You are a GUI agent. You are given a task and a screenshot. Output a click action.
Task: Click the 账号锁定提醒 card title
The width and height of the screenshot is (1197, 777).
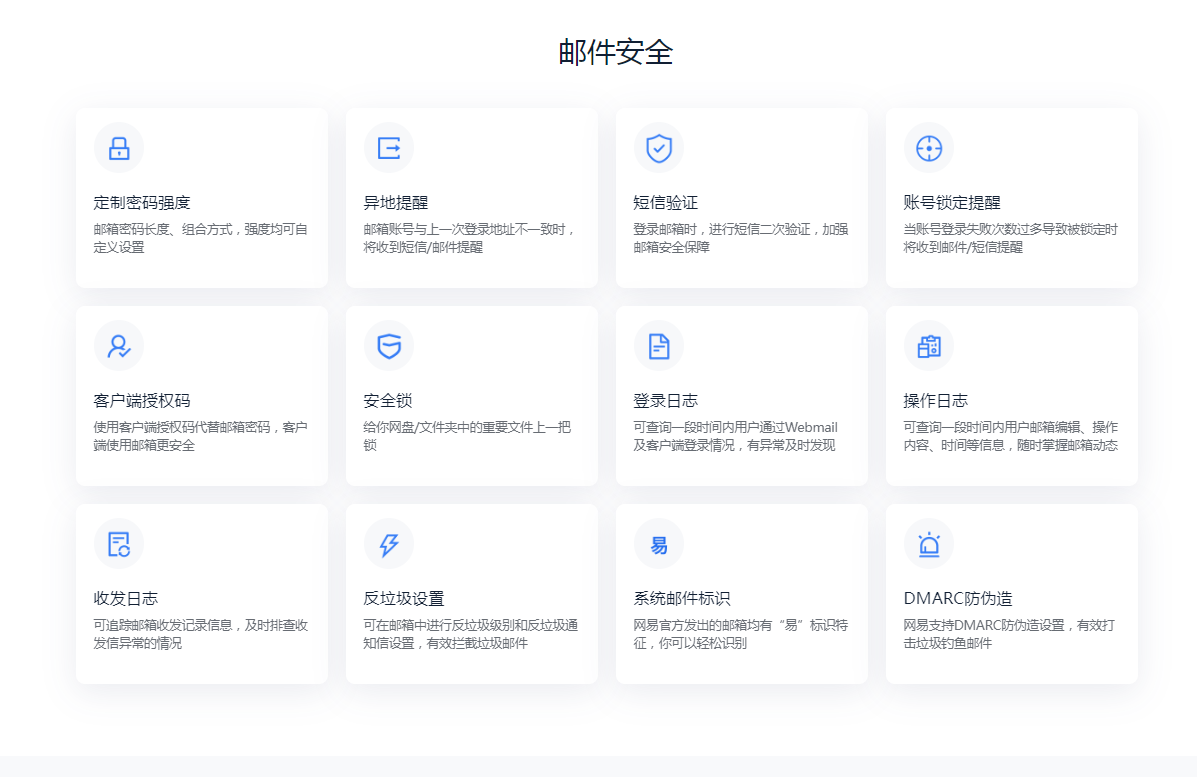[951, 203]
